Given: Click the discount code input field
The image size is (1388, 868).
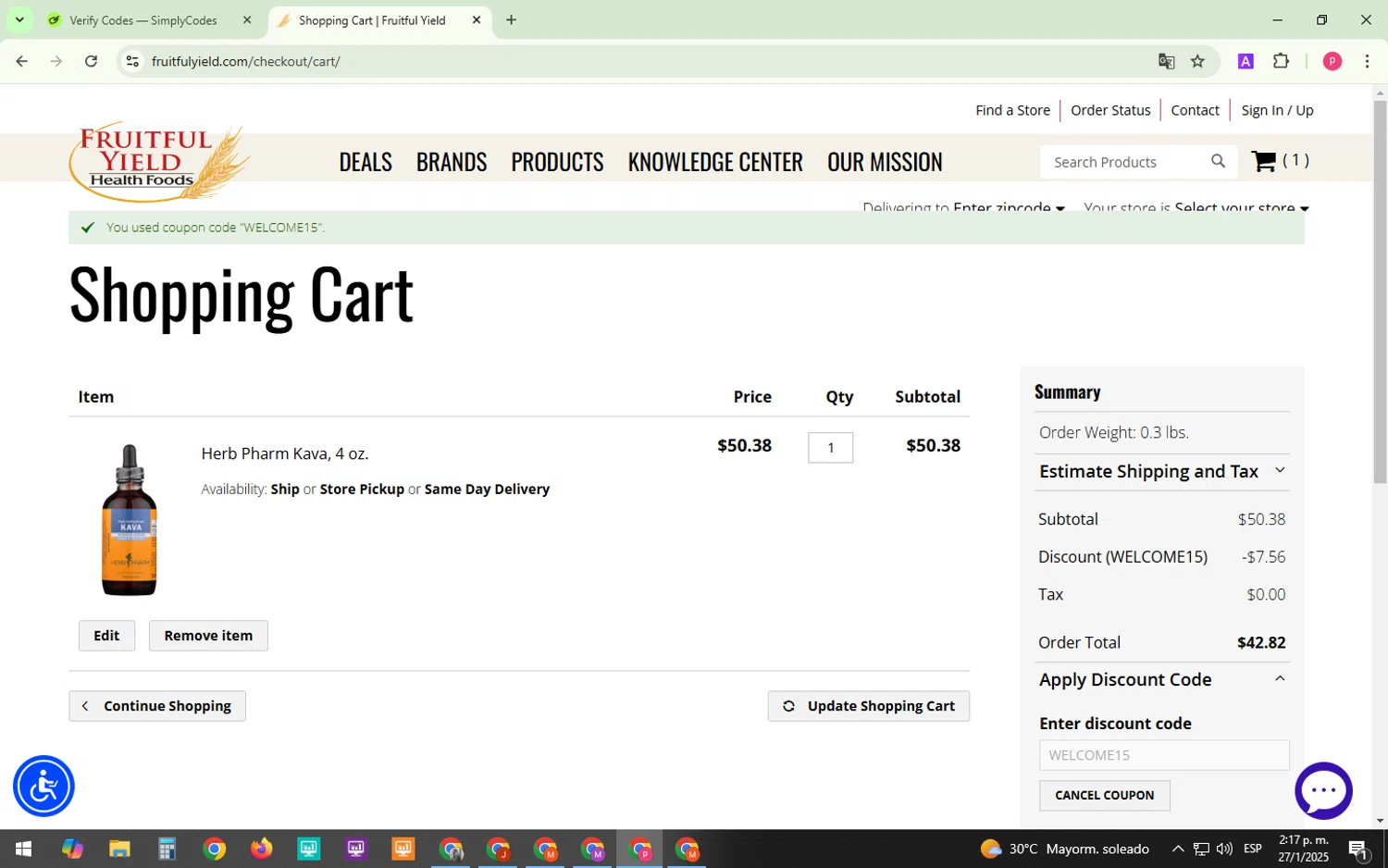Looking at the screenshot, I should coord(1164,755).
